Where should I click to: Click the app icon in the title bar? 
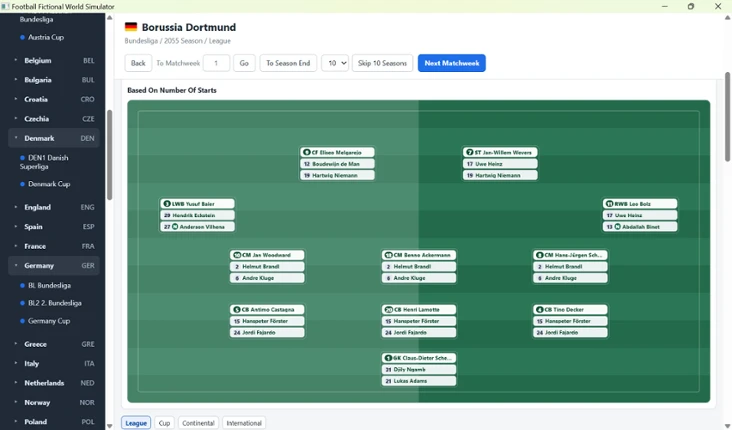pos(5,7)
